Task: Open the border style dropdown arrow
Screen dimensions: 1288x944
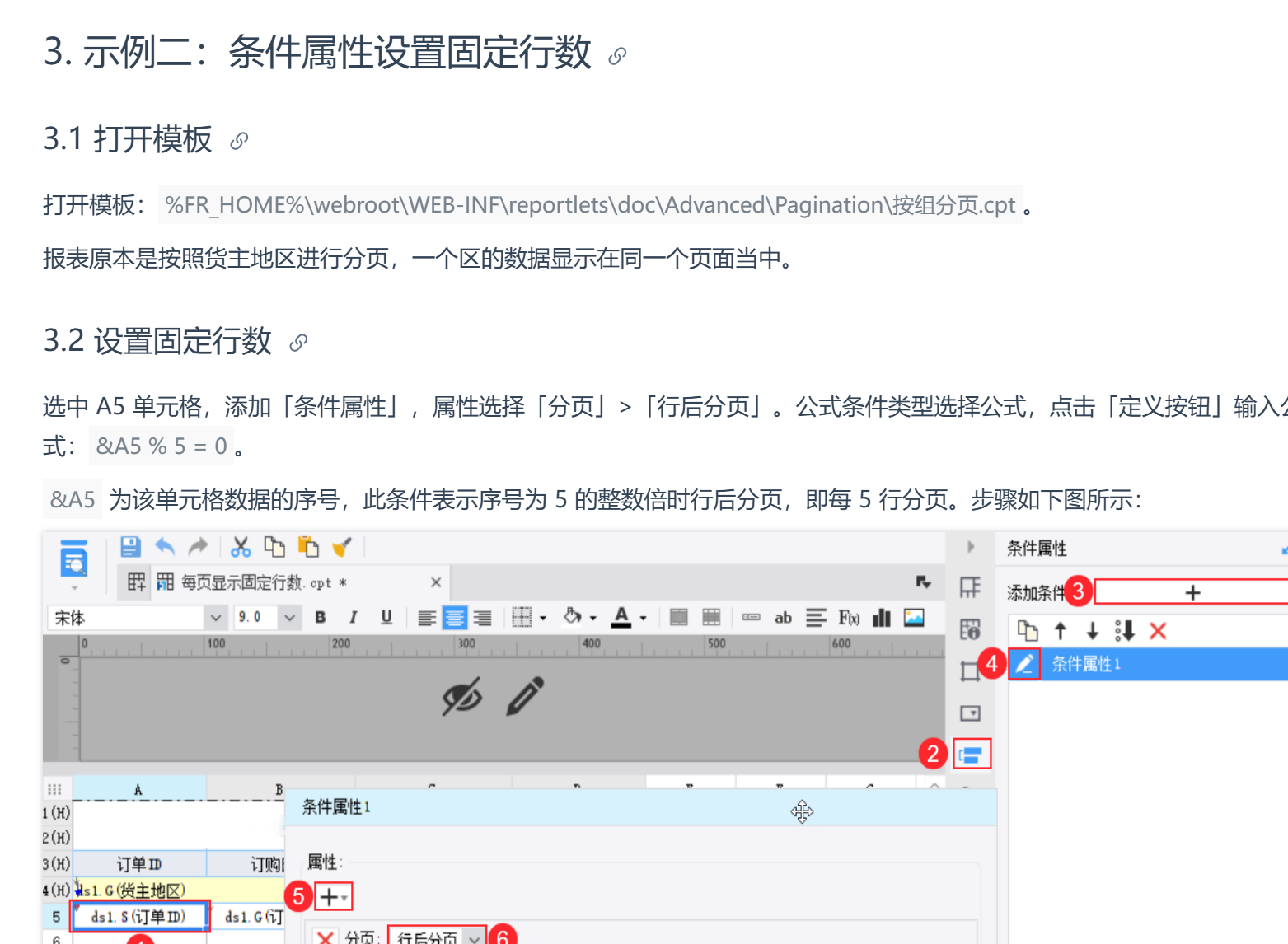Action: click(x=543, y=618)
